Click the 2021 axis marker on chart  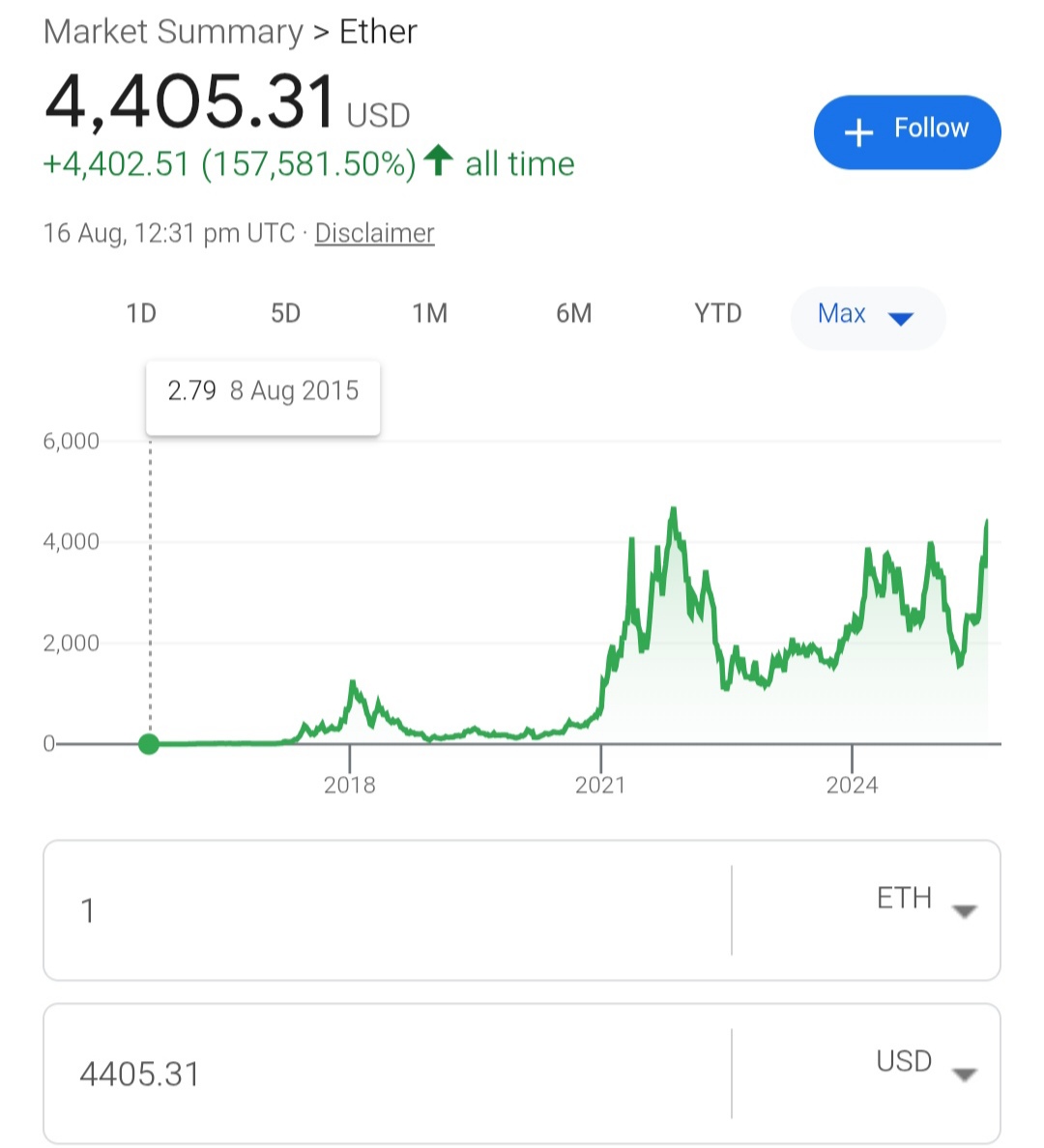click(600, 784)
